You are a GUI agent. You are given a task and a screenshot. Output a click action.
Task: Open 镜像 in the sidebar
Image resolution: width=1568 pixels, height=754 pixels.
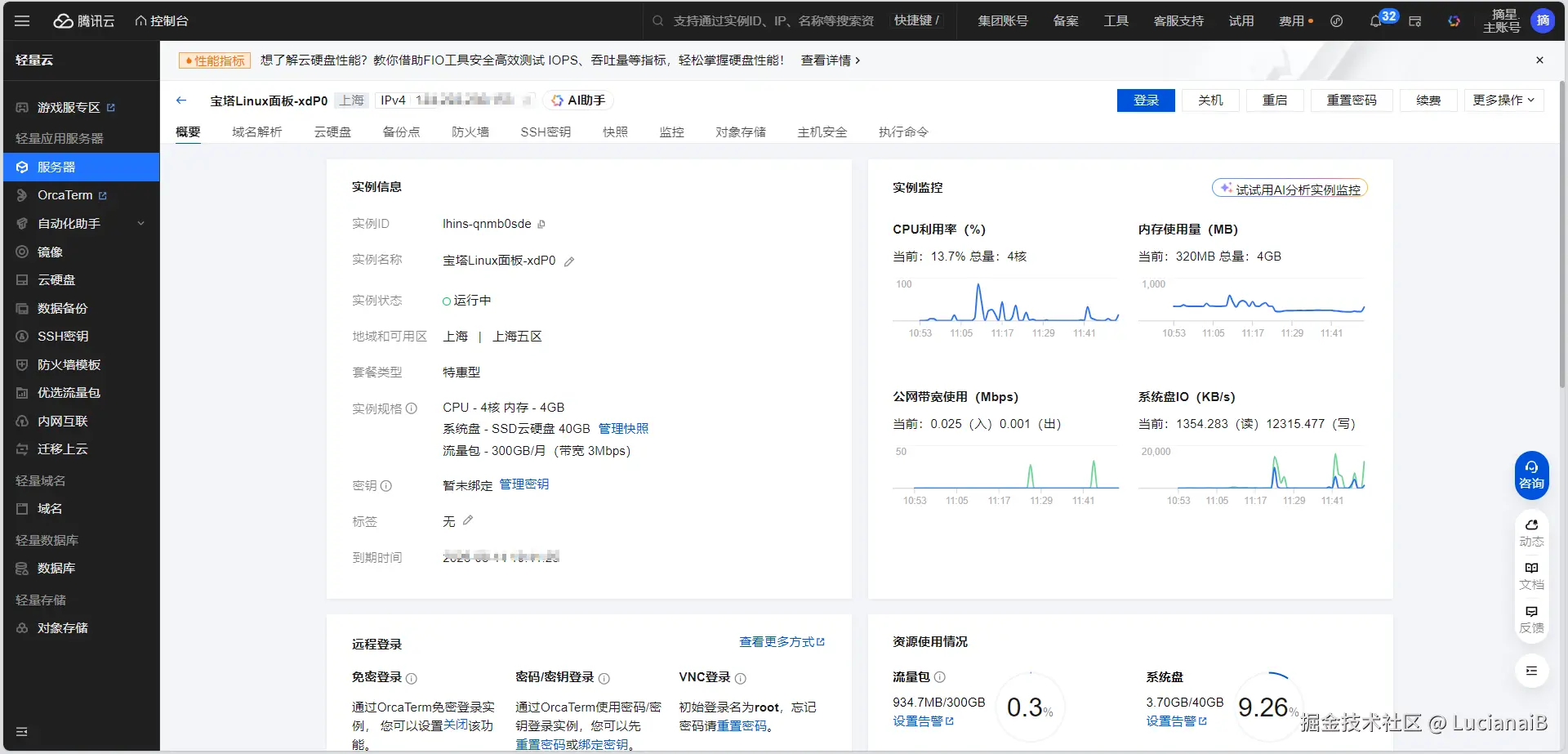coord(50,252)
